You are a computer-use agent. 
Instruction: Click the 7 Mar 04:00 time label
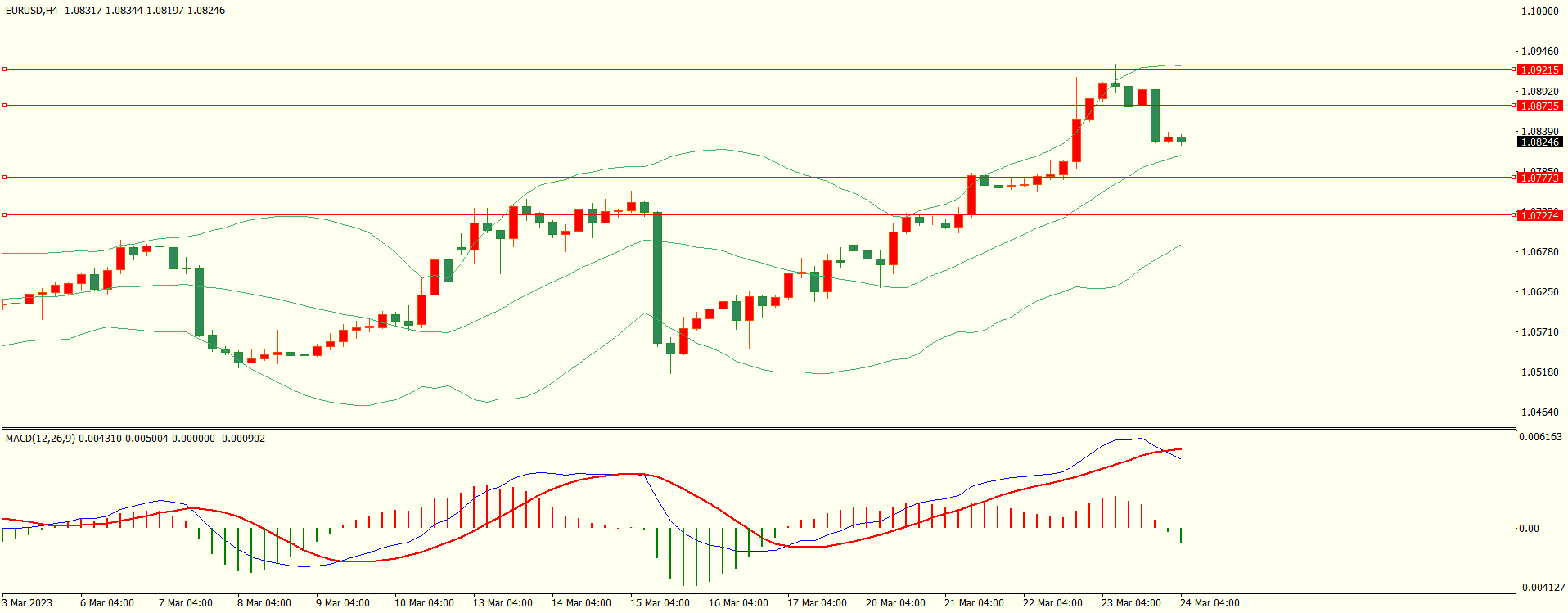(x=186, y=603)
